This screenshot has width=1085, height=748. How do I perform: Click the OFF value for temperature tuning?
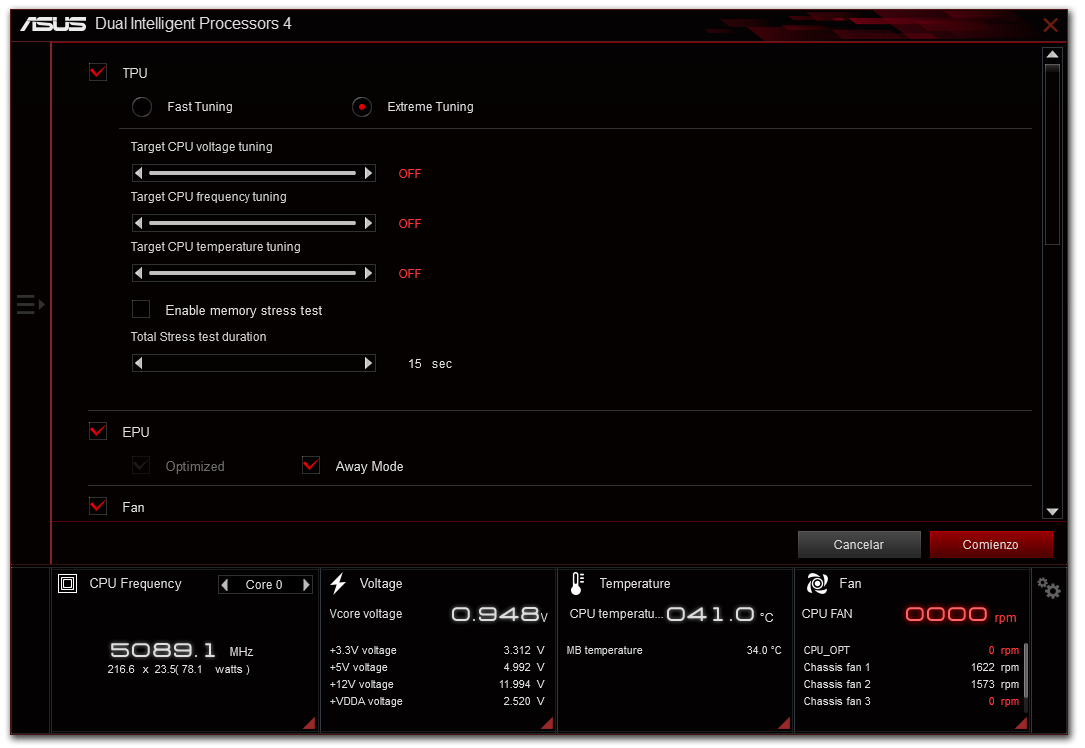[x=410, y=274]
